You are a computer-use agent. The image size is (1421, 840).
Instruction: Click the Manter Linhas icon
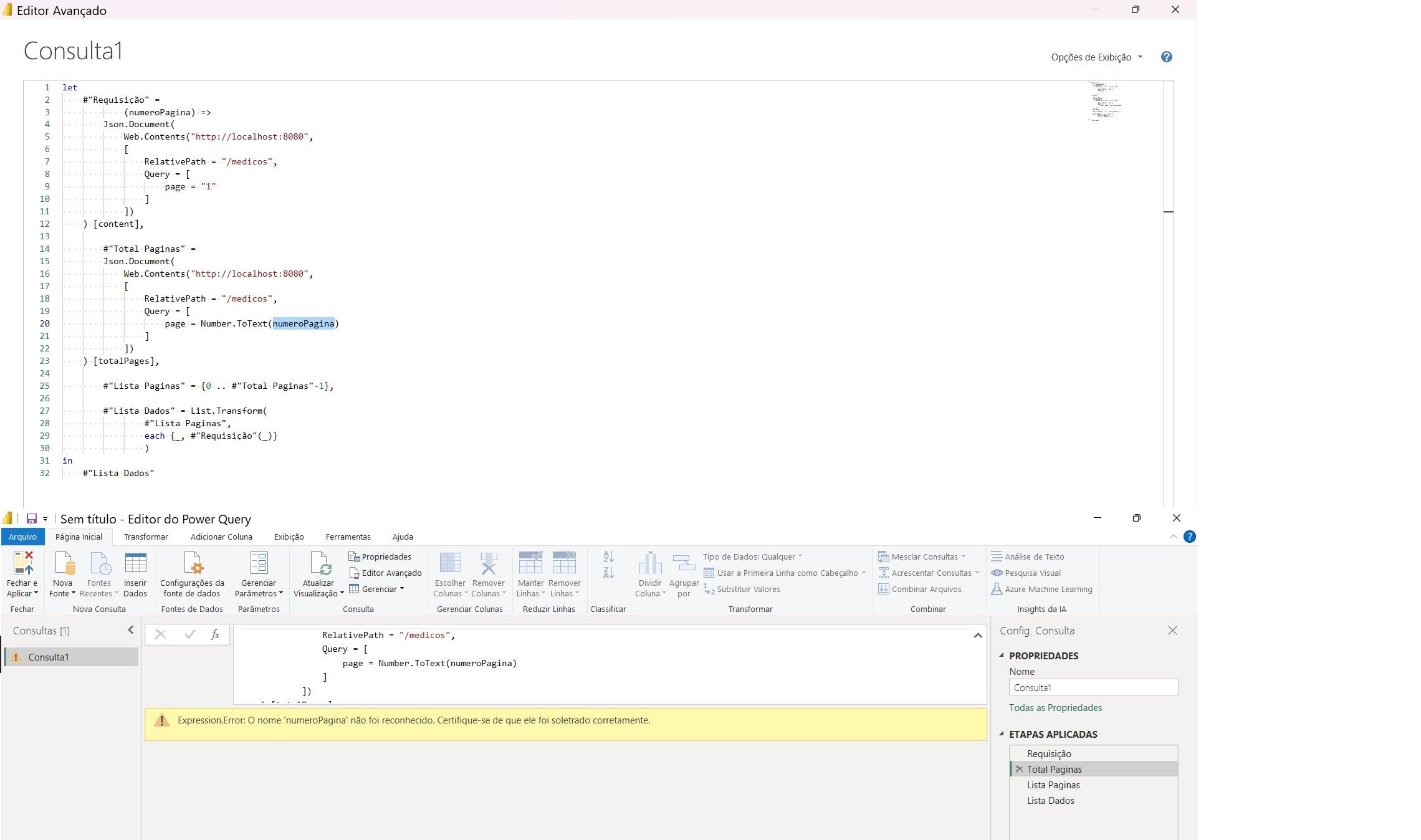pos(531,563)
